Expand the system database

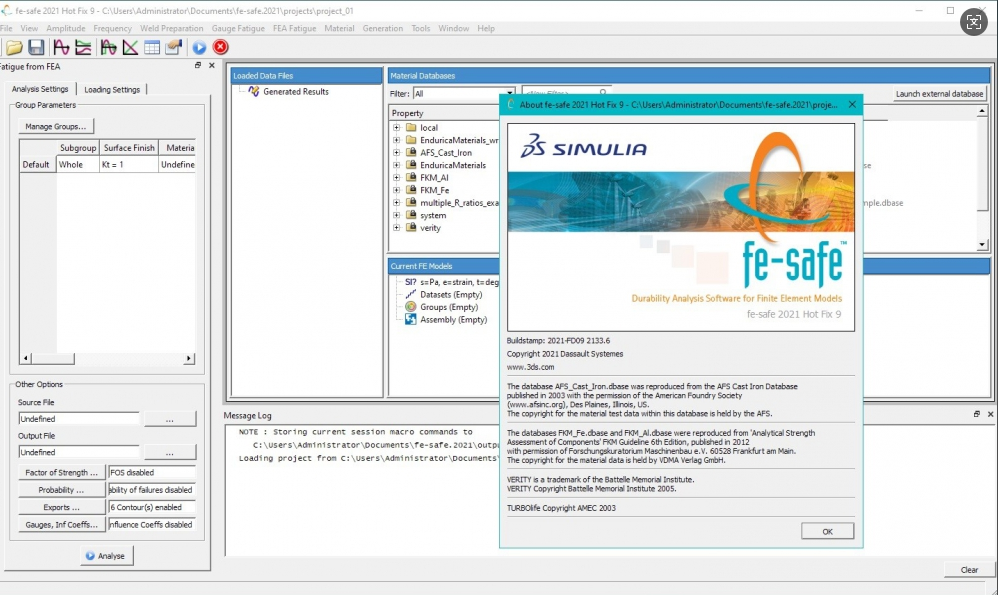397,215
